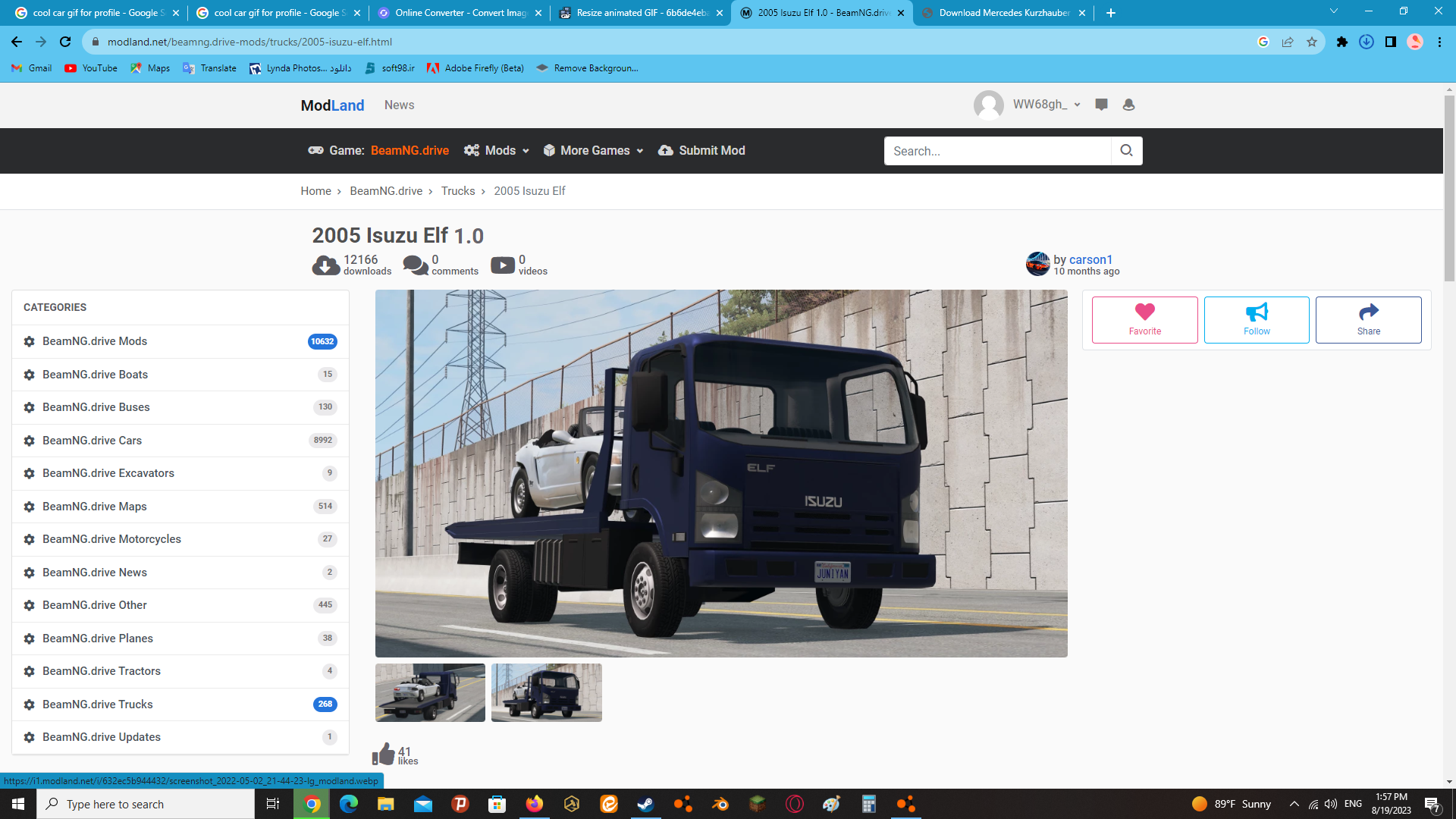Click the Search input field

(x=997, y=151)
